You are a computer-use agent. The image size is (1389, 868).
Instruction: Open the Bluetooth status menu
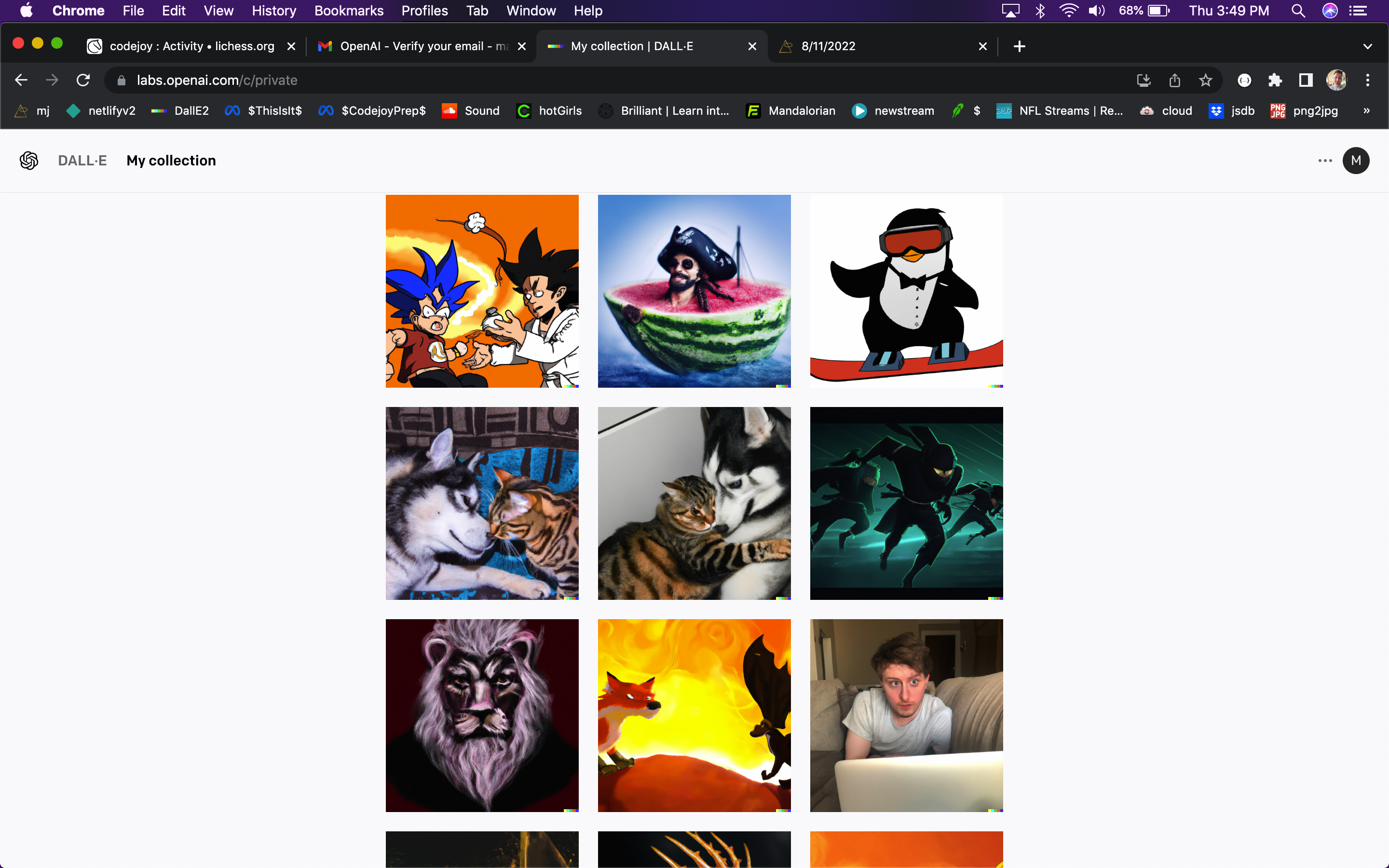[1040, 11]
